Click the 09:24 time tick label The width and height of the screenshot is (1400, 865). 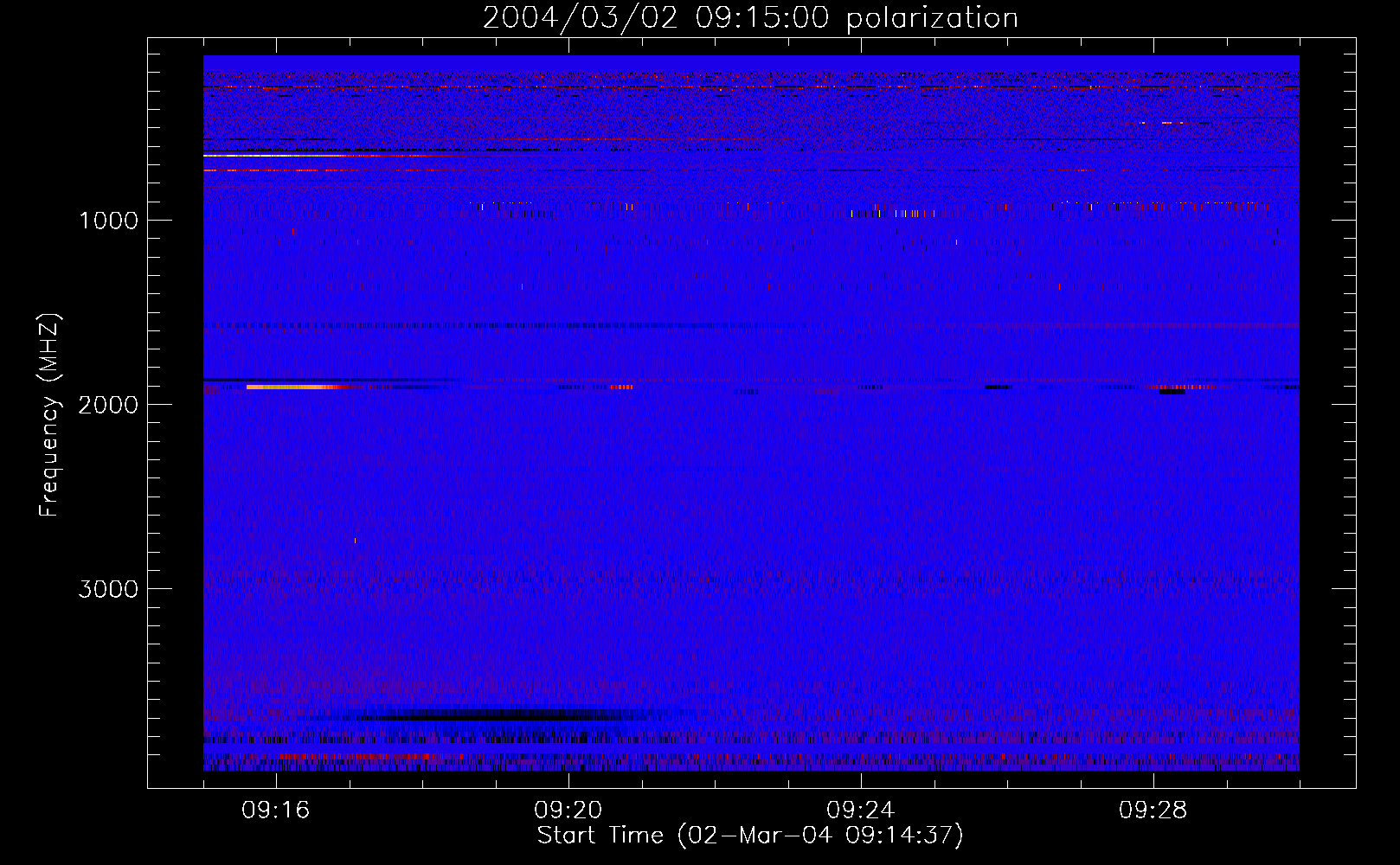coord(861,811)
